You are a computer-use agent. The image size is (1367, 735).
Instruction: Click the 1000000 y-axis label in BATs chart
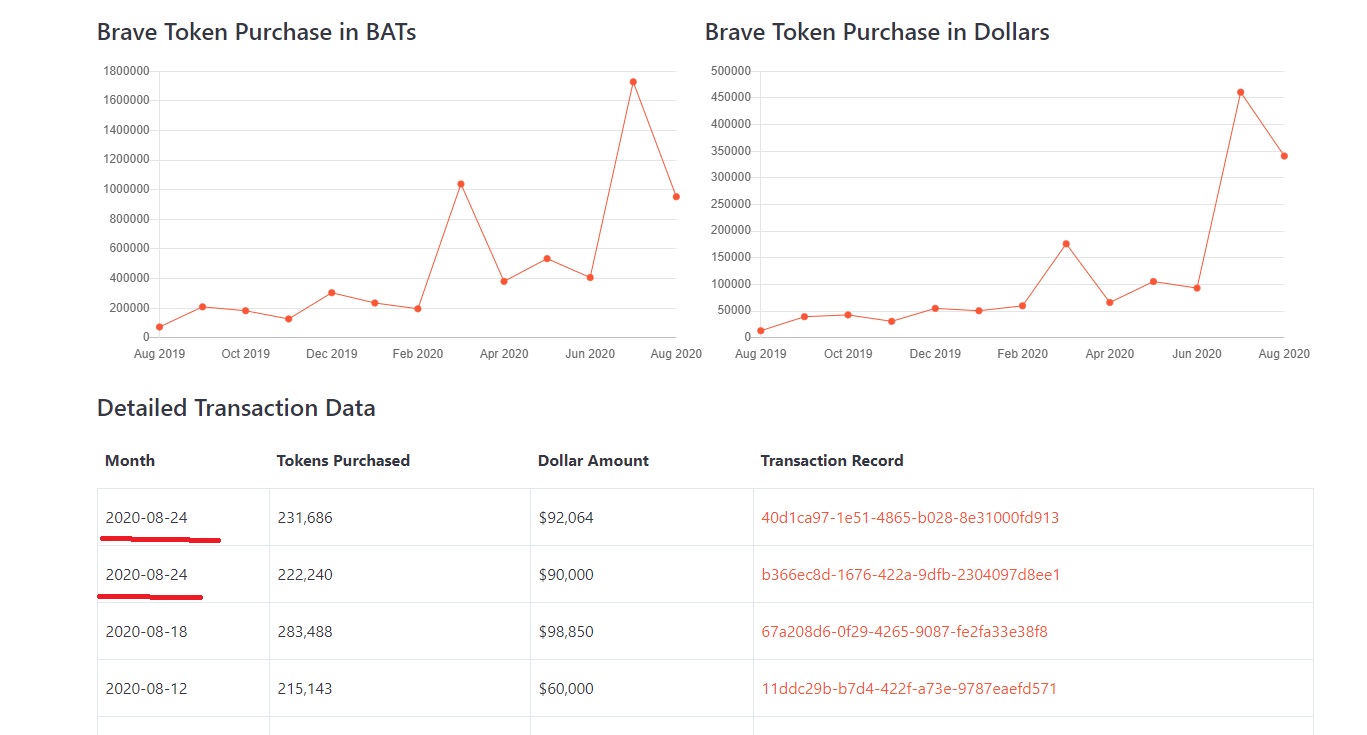click(x=126, y=189)
